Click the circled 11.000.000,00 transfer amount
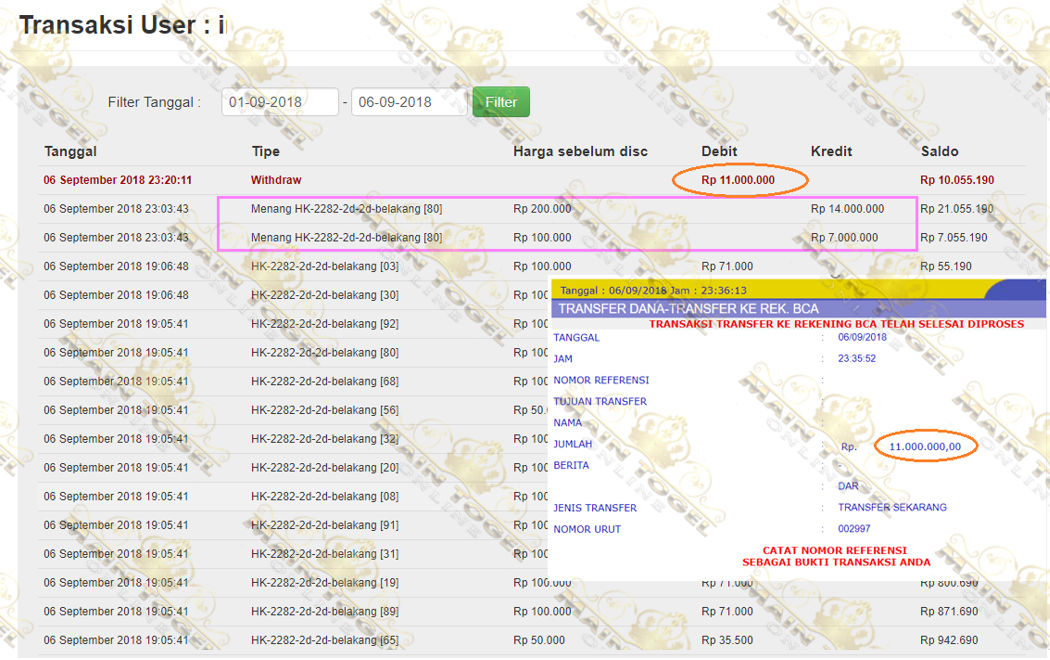The width and height of the screenshot is (1050, 660). click(x=925, y=447)
